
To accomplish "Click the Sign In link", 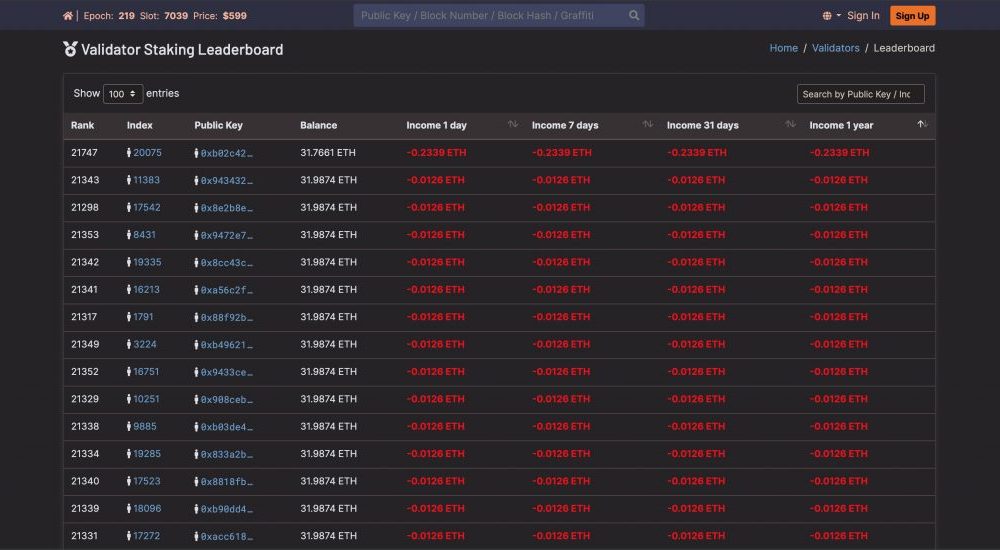I will click(x=863, y=16).
